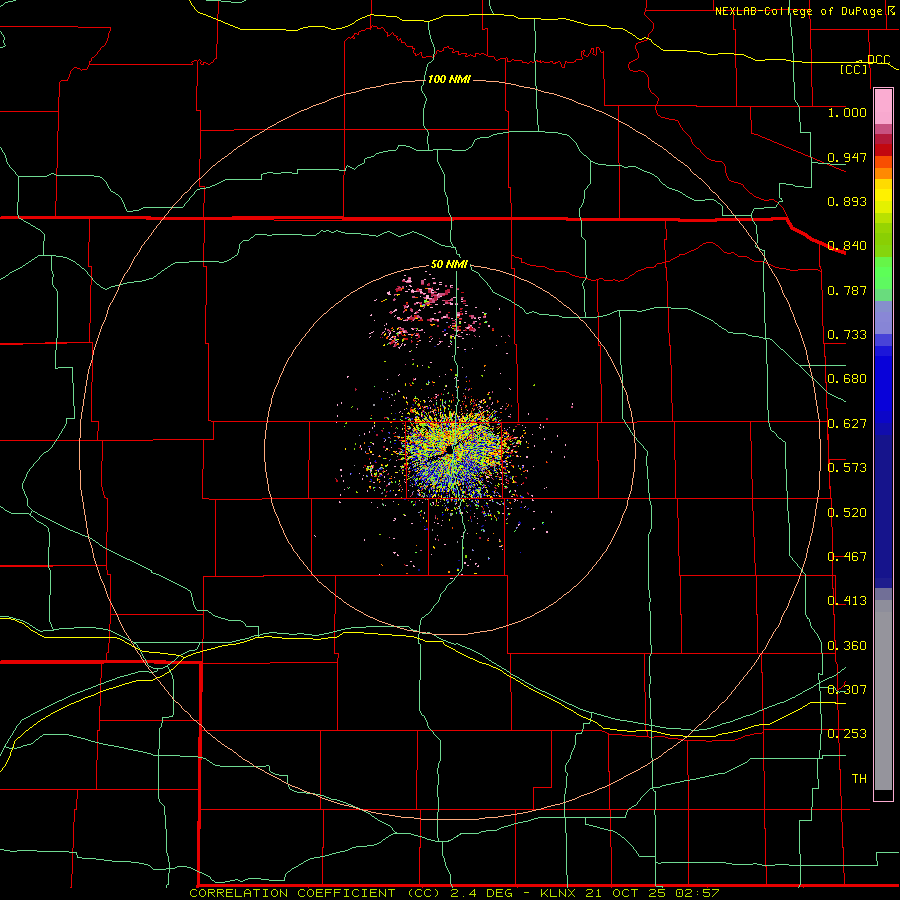Viewport: 900px width, 900px height.
Task: Pick the red swatch on the color bar
Action: pyautogui.click(x=883, y=150)
